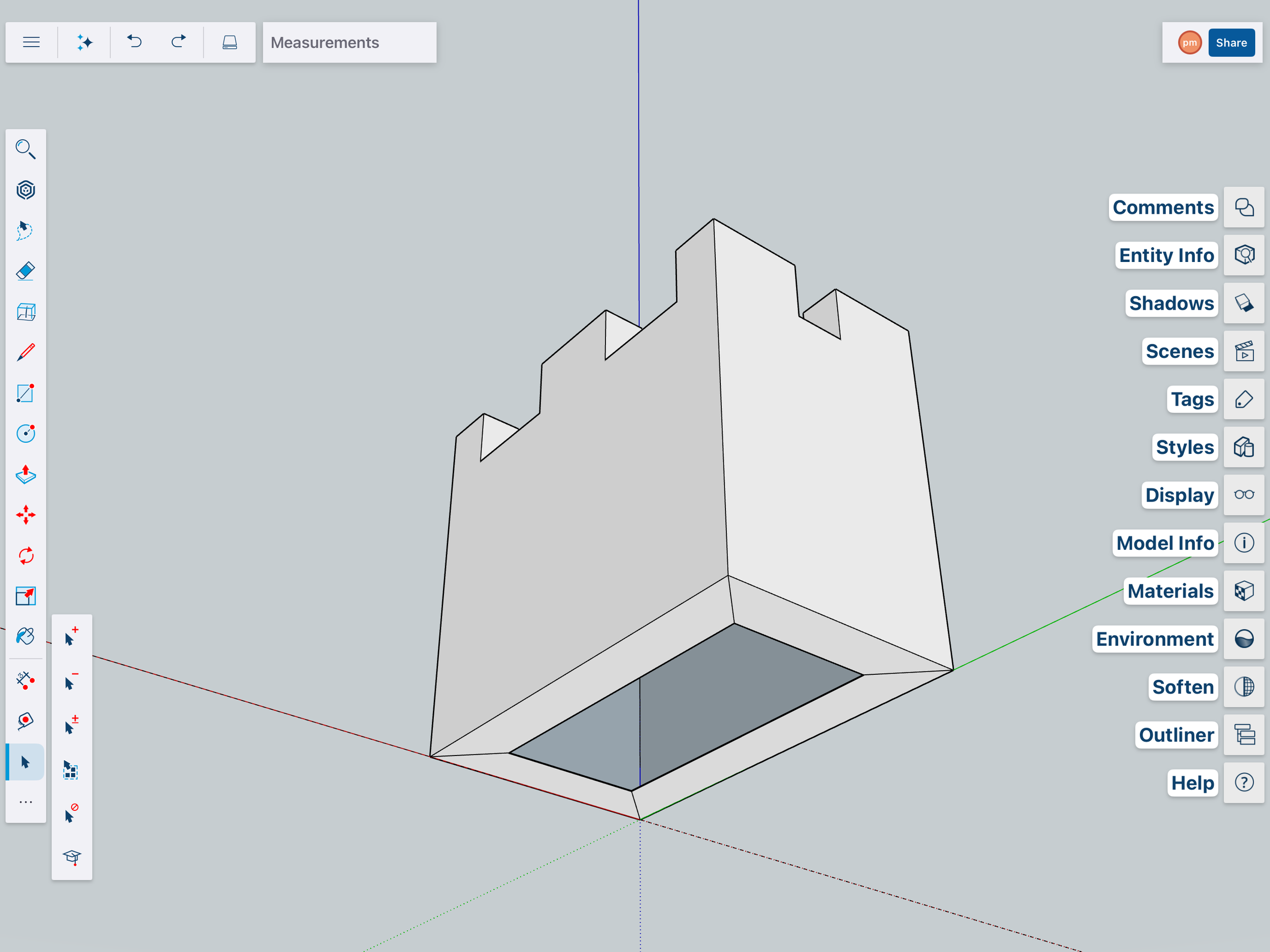Select the Paint Bucket tool

click(x=26, y=636)
